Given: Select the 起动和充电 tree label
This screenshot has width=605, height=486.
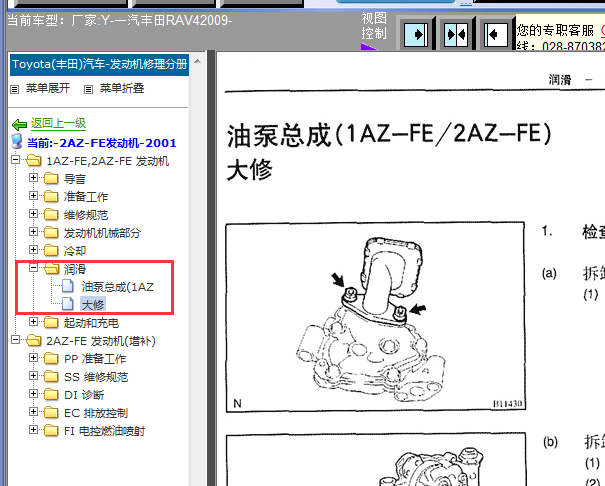Looking at the screenshot, I should coord(91,323).
